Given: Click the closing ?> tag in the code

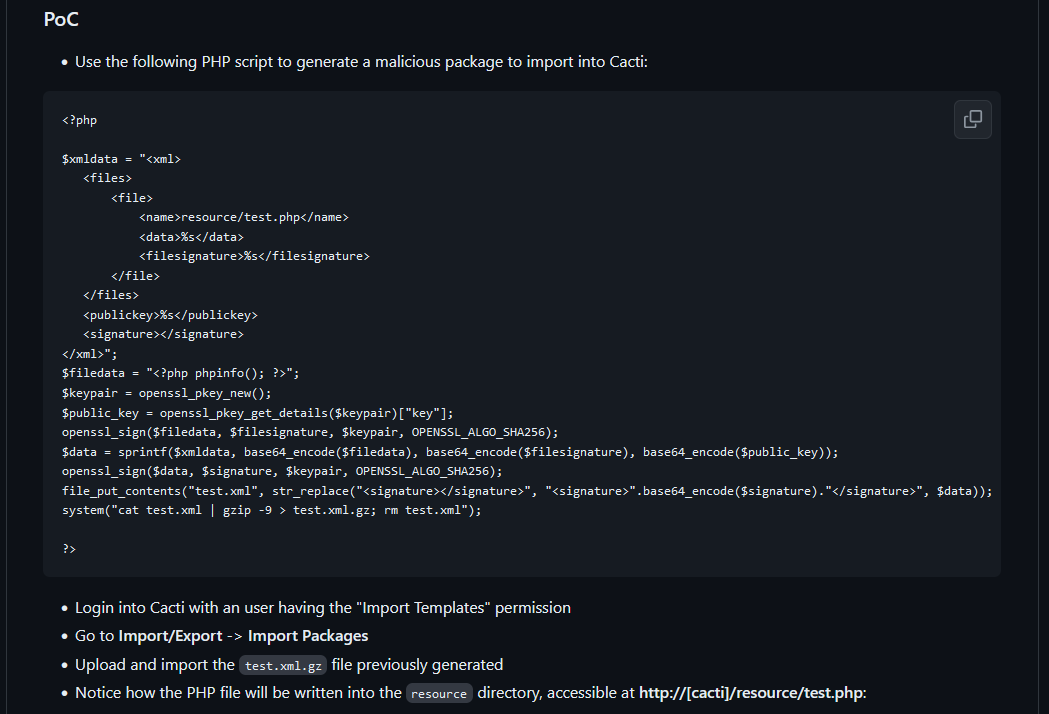Looking at the screenshot, I should [x=69, y=549].
